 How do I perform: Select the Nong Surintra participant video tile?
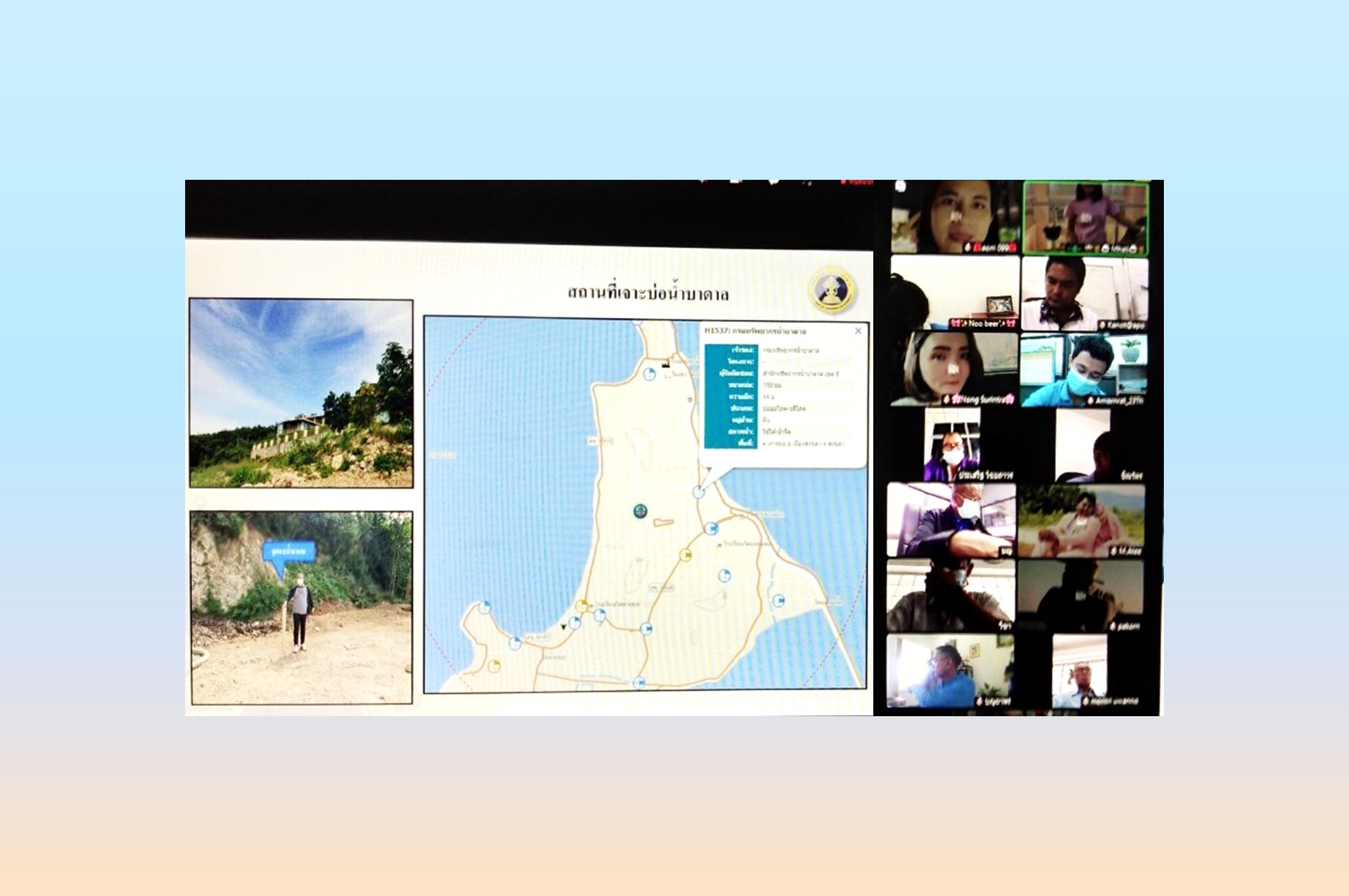954,369
